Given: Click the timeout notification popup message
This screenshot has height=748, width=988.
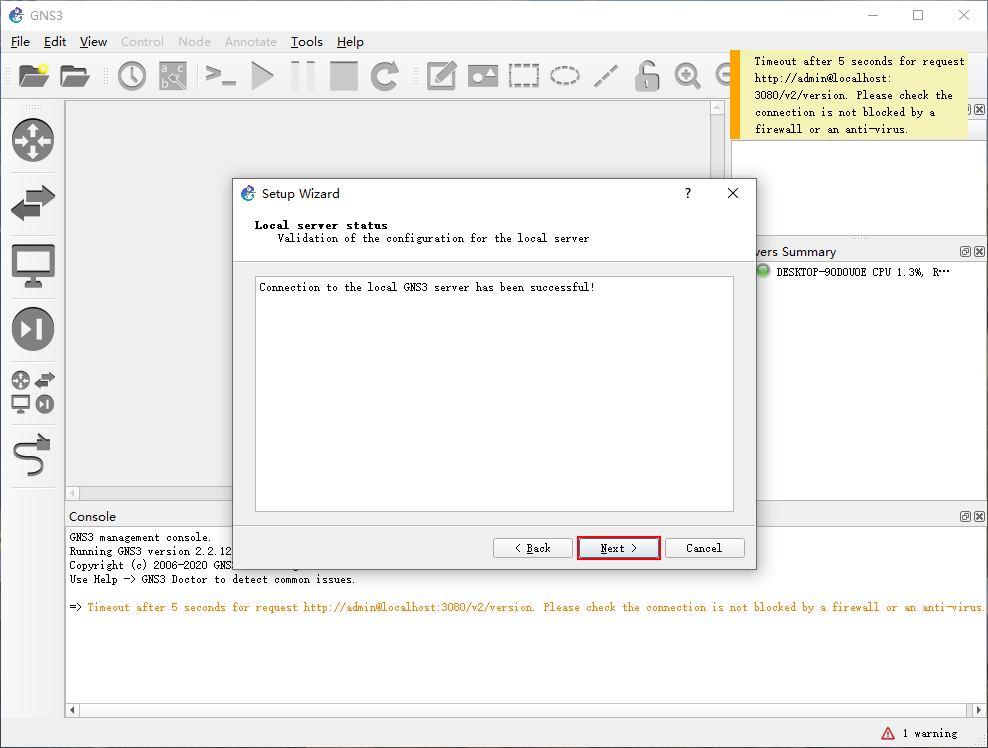Looking at the screenshot, I should click(x=848, y=95).
